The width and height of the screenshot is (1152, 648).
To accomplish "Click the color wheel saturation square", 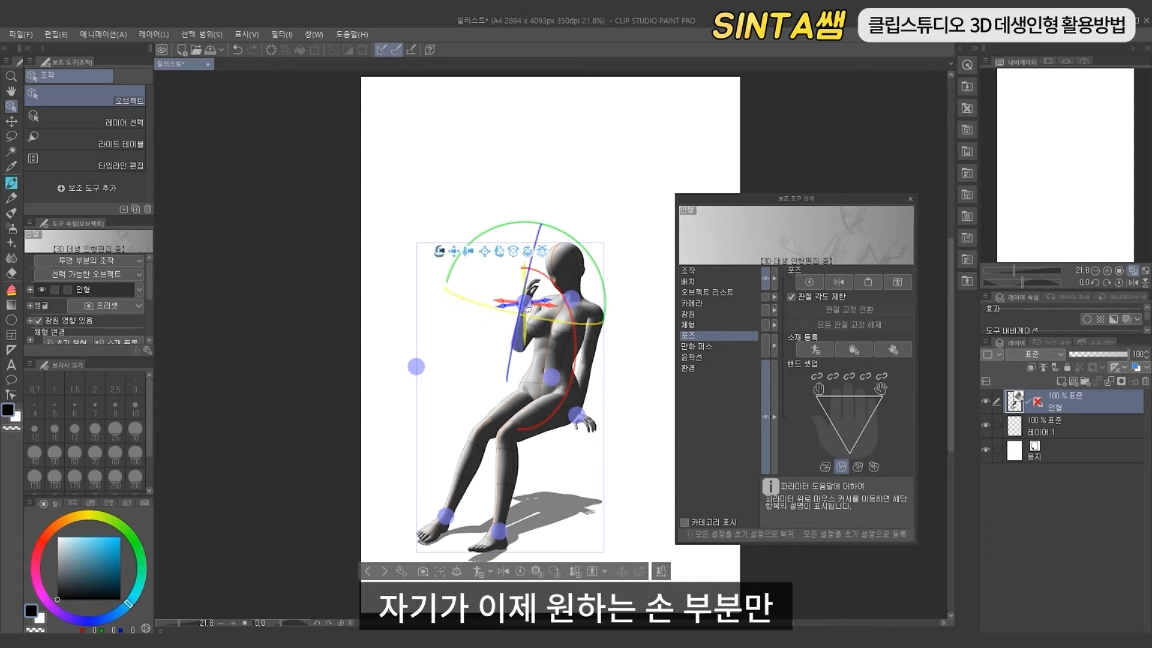I will click(x=89, y=568).
